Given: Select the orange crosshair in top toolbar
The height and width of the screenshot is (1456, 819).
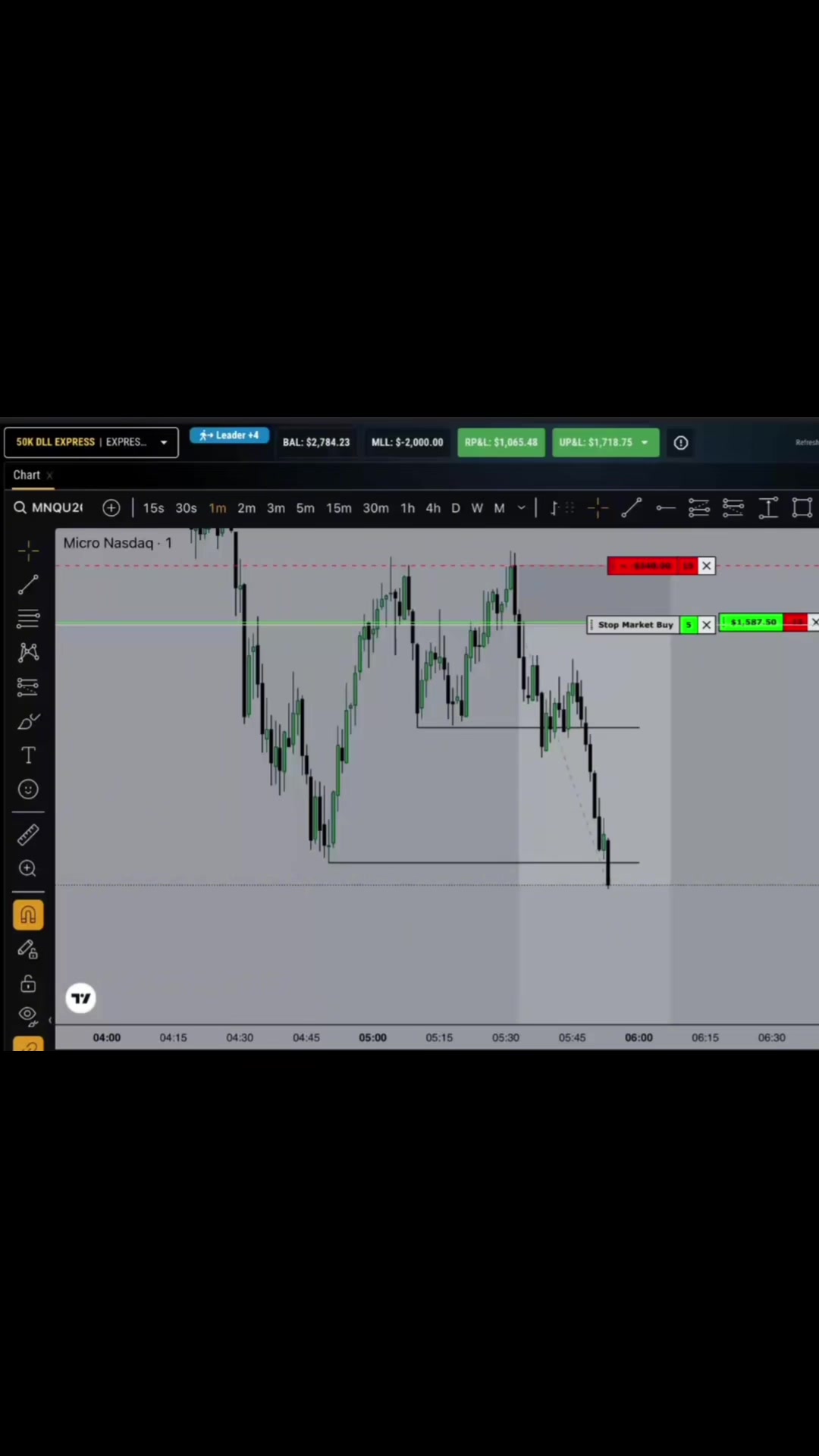Looking at the screenshot, I should (598, 508).
